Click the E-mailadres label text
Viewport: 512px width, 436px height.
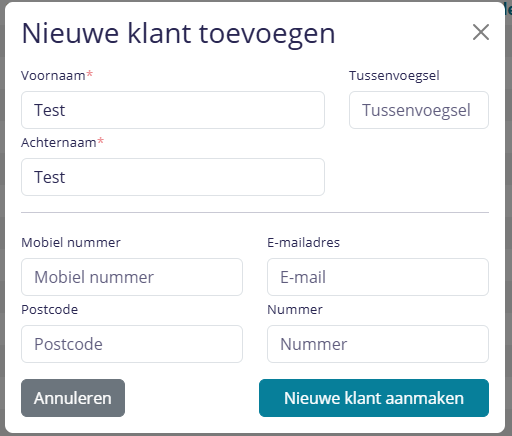tap(303, 243)
